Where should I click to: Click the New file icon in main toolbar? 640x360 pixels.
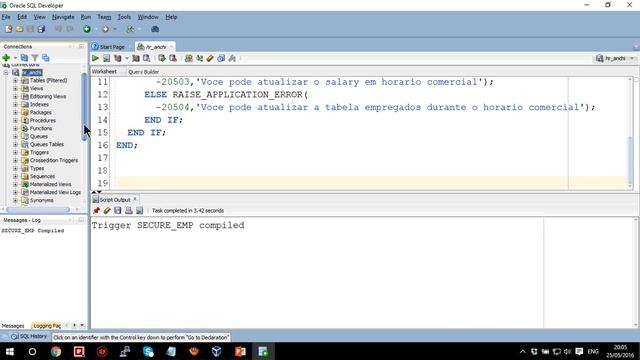[x=9, y=29]
